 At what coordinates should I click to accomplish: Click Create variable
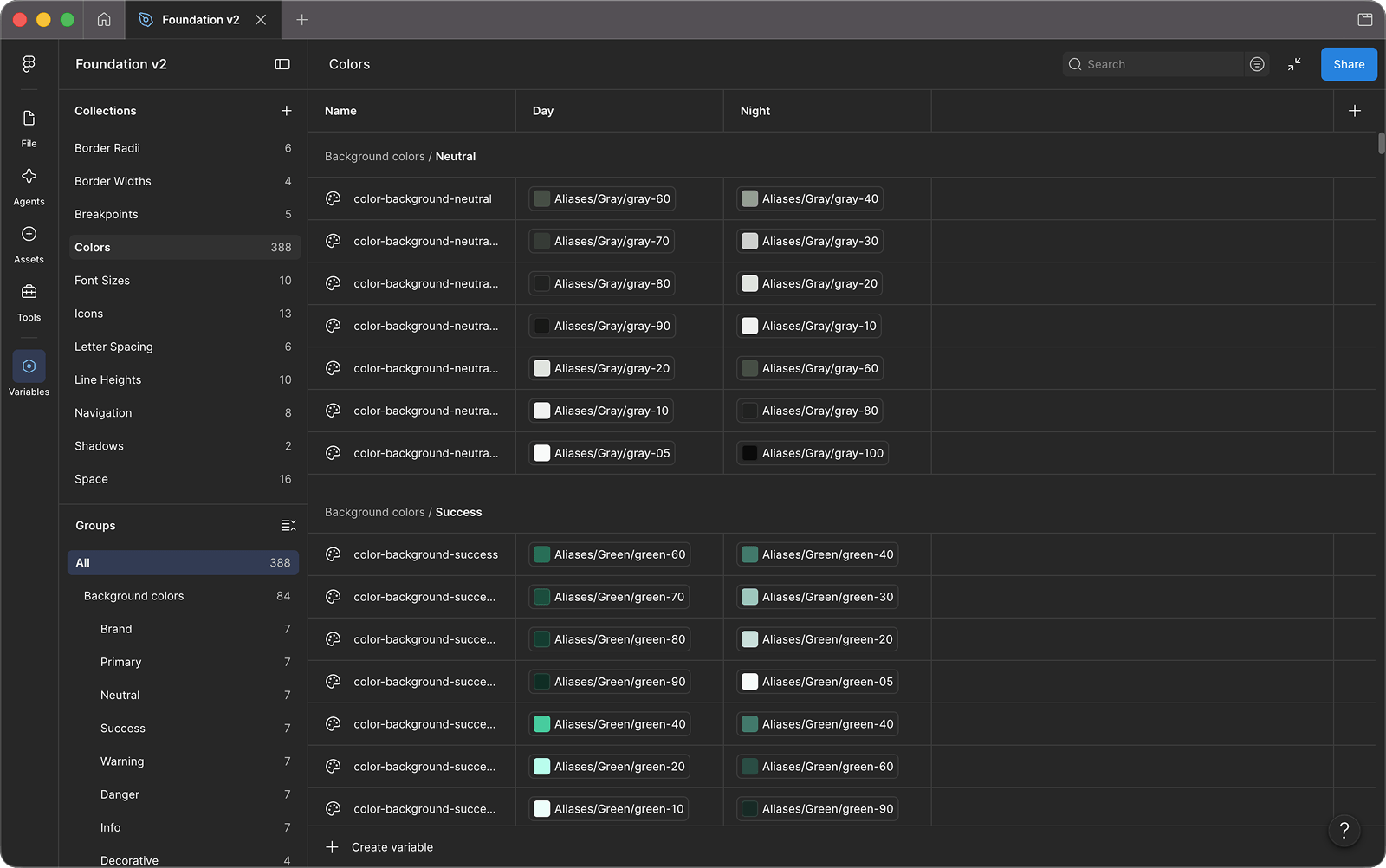tap(379, 847)
